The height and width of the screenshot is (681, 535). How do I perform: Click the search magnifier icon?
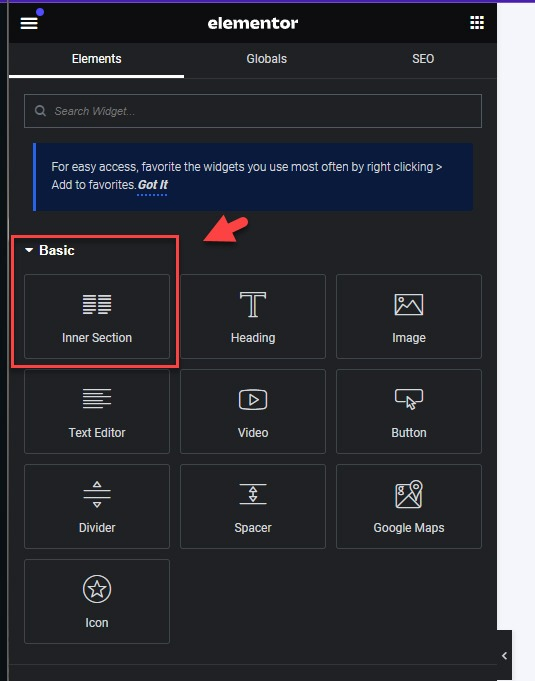click(x=40, y=111)
